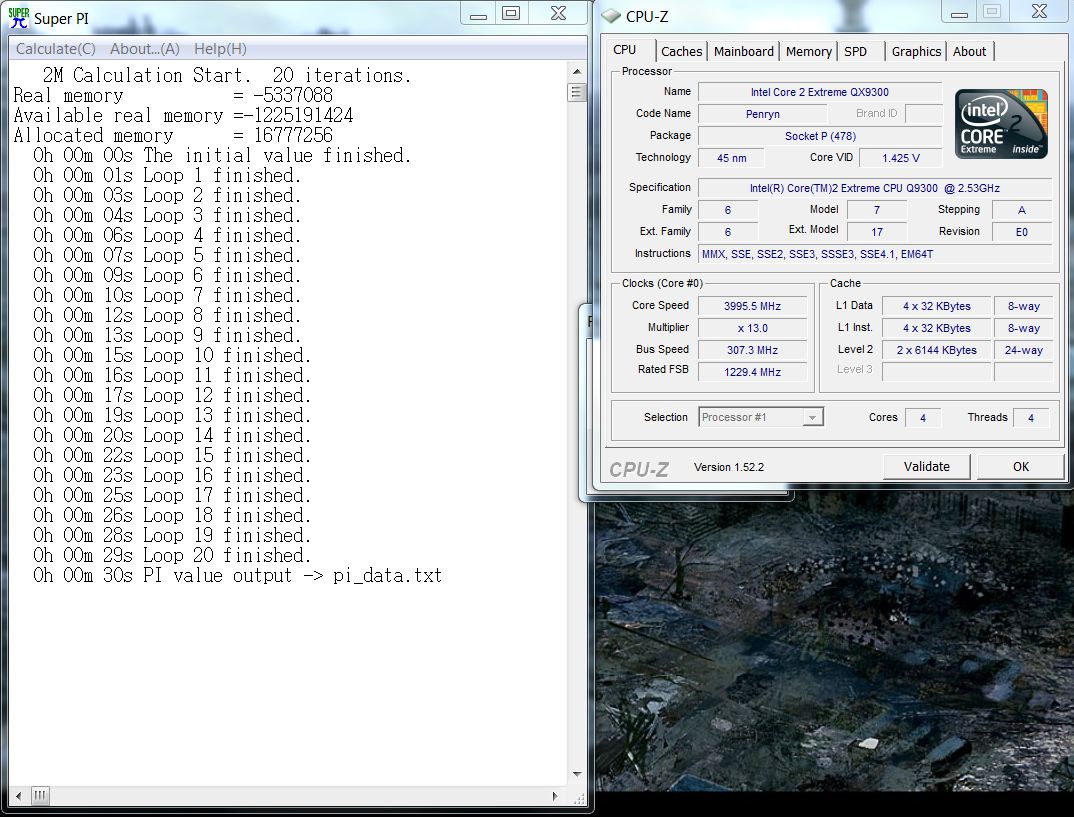Click the Technology value '45 nm'
Screen dimensions: 1074x817
coord(732,158)
